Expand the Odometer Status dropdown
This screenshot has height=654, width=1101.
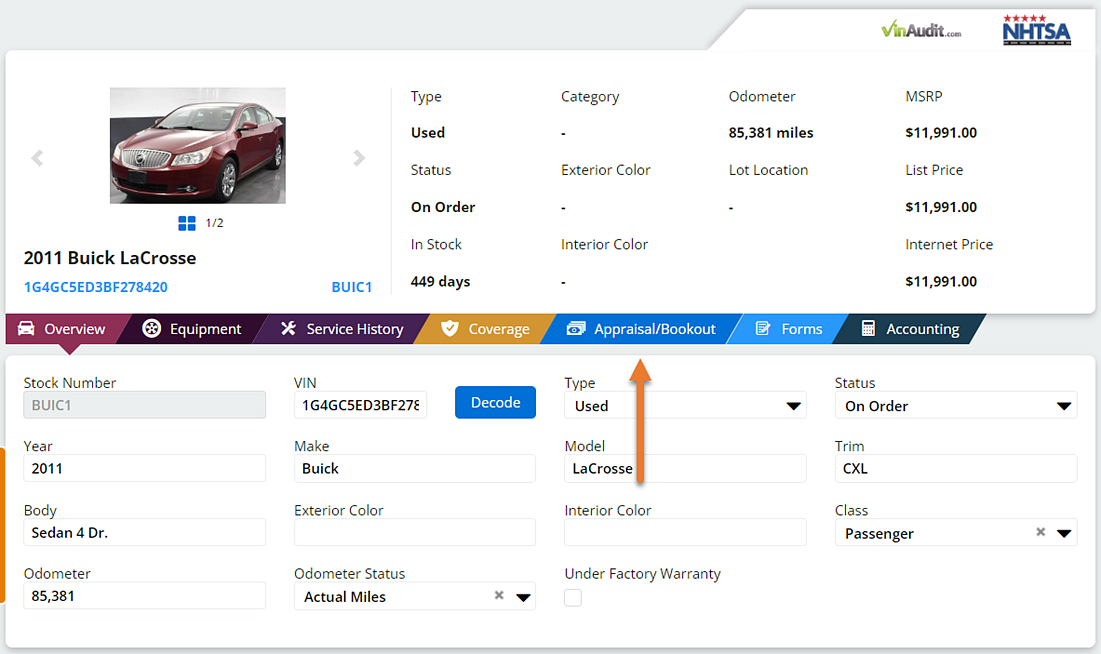click(x=522, y=596)
